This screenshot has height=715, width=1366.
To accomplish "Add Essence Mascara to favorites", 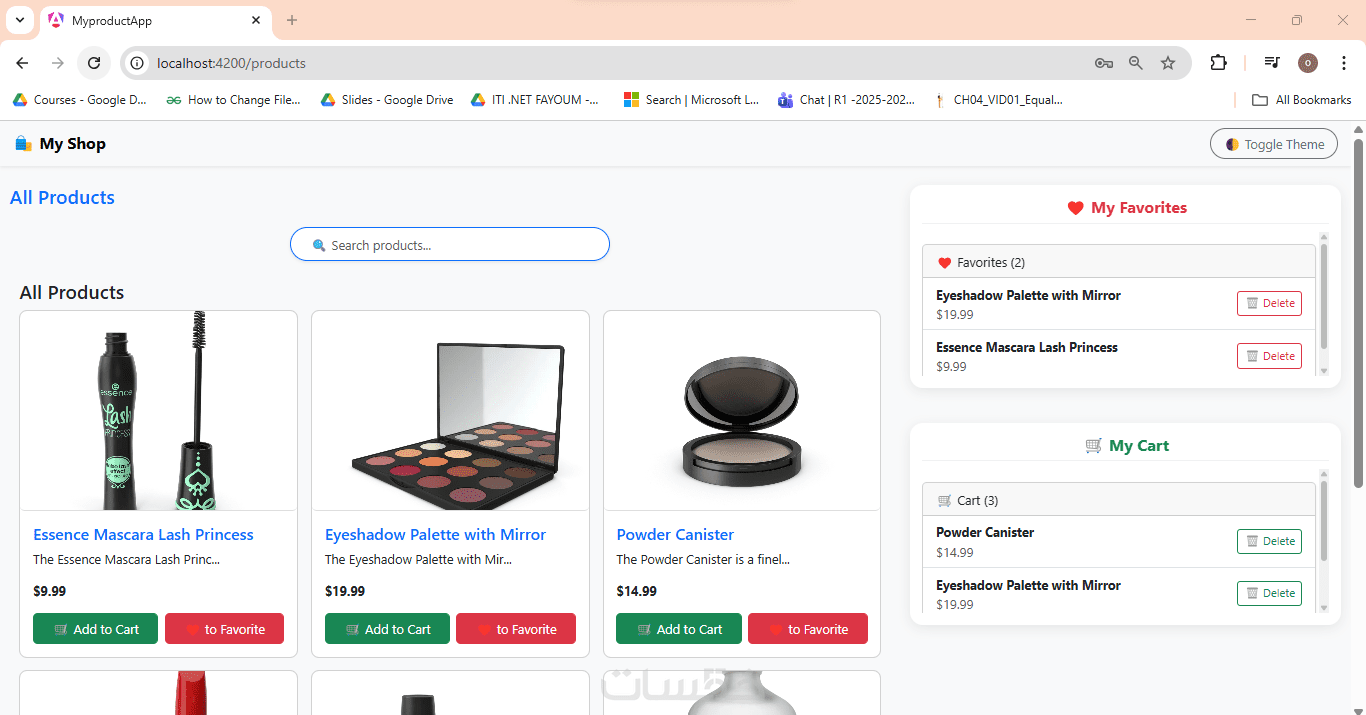I will coord(224,629).
